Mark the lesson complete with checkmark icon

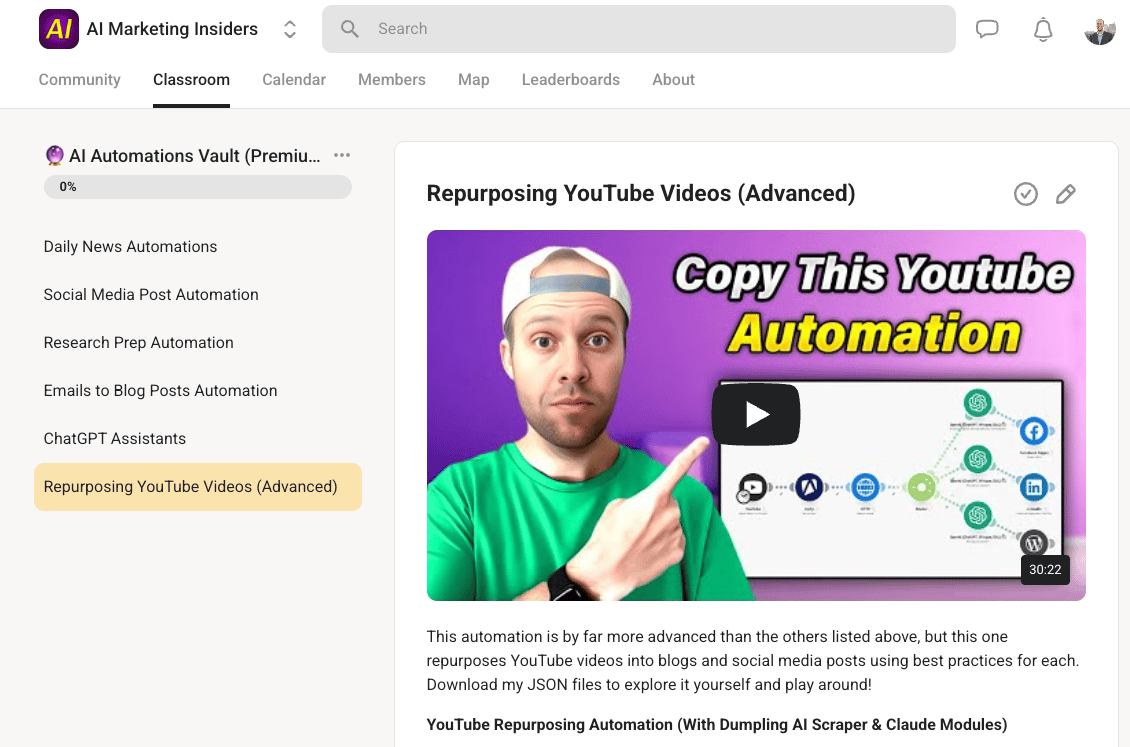[x=1026, y=194]
